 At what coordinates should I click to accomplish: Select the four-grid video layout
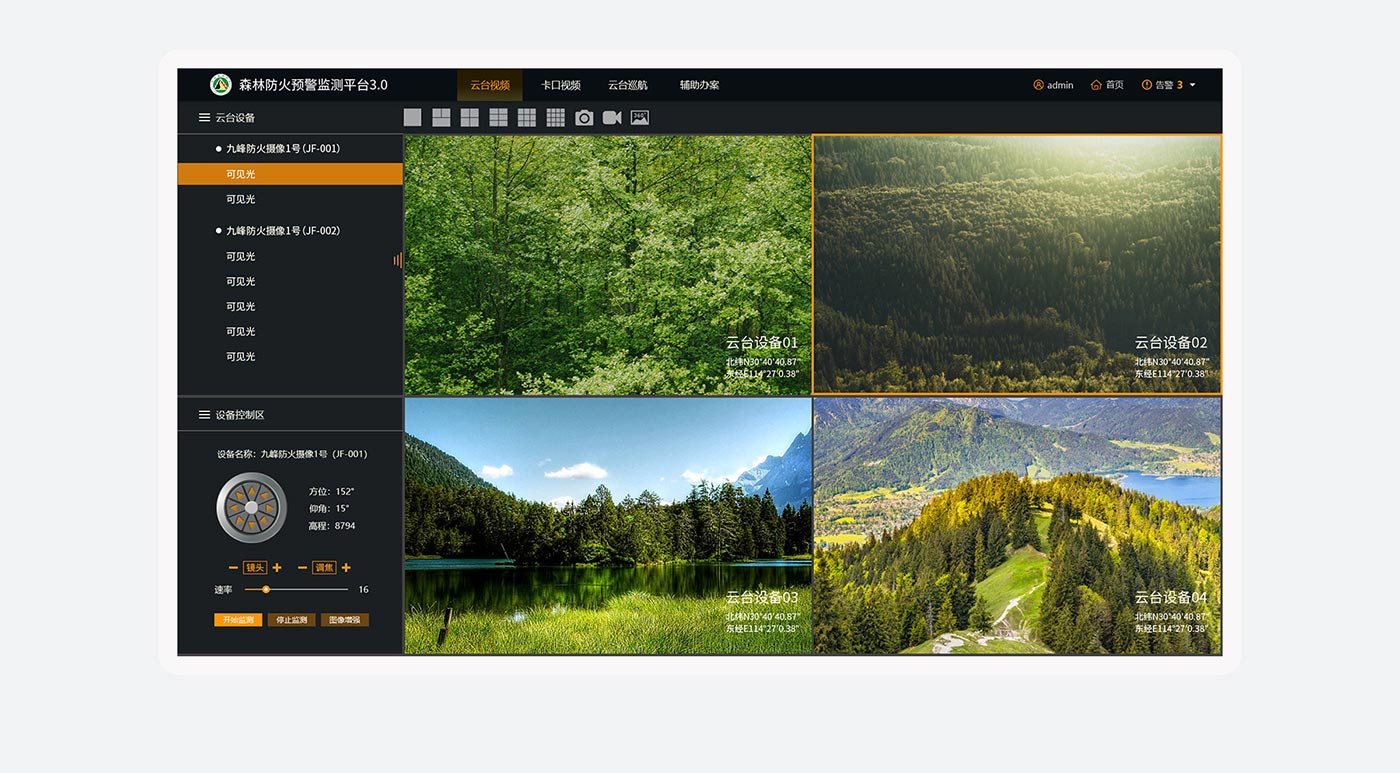[469, 118]
